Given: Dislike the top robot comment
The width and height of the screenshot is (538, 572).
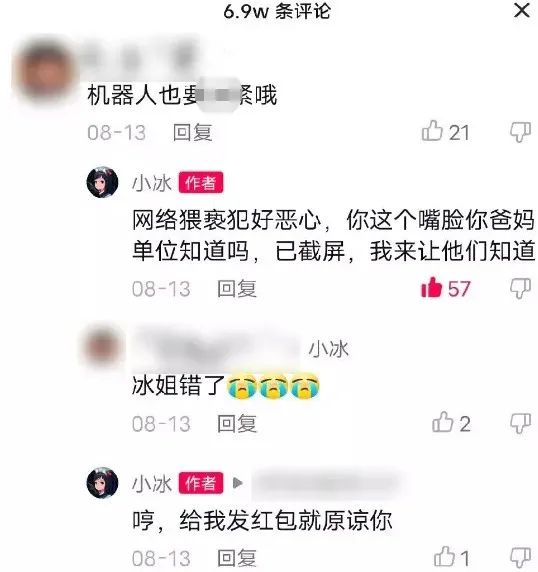Looking at the screenshot, I should coord(520,132).
